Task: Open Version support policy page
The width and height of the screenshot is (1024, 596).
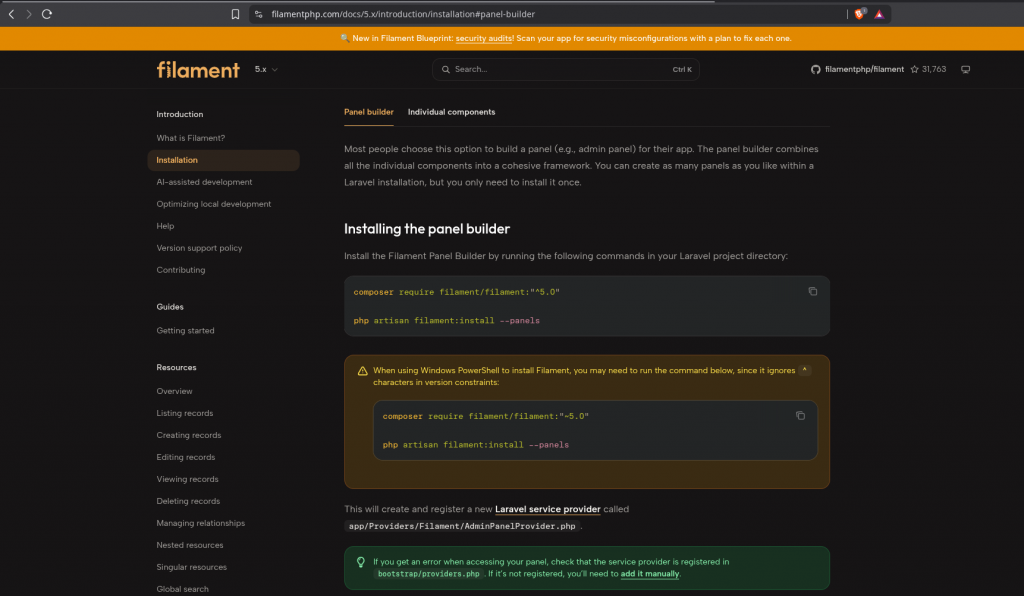Action: [199, 248]
